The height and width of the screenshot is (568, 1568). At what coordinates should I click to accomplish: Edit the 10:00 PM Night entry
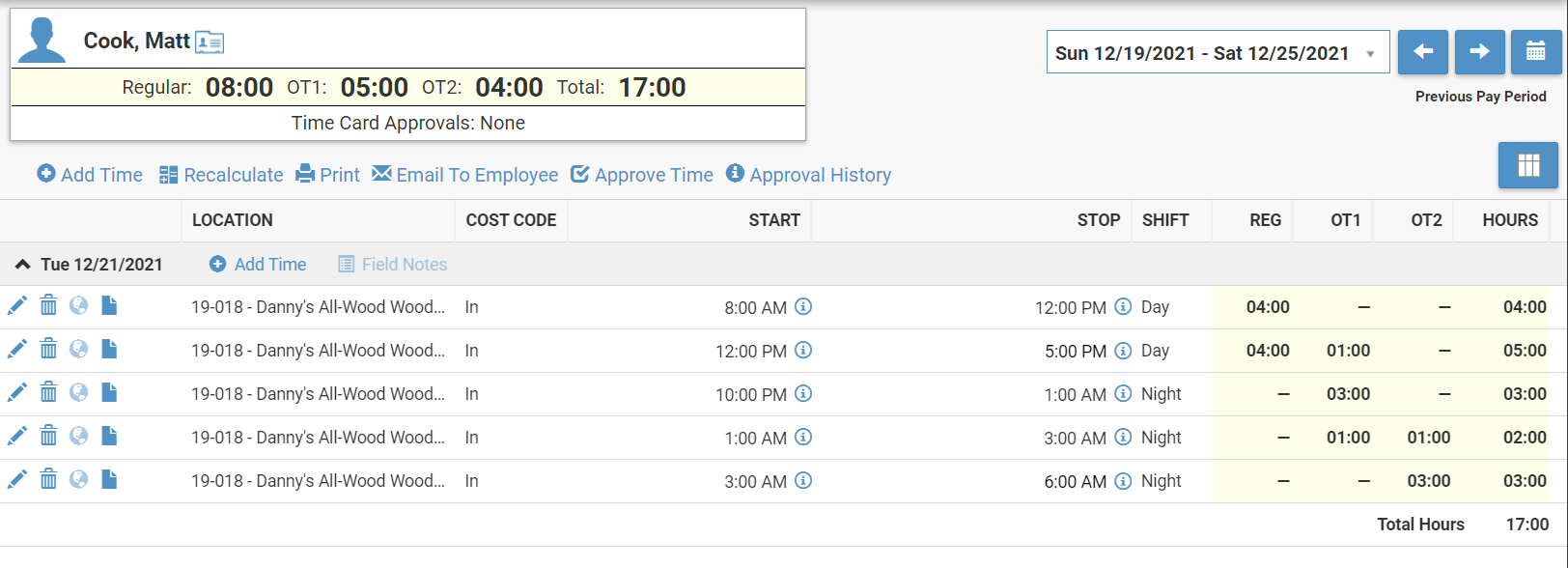click(17, 393)
